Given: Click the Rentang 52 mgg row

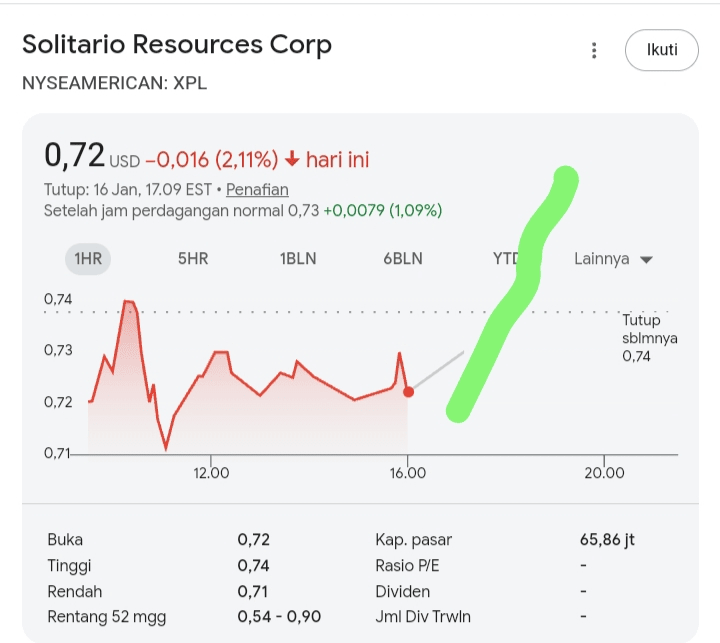Looking at the screenshot, I should pos(184,616).
